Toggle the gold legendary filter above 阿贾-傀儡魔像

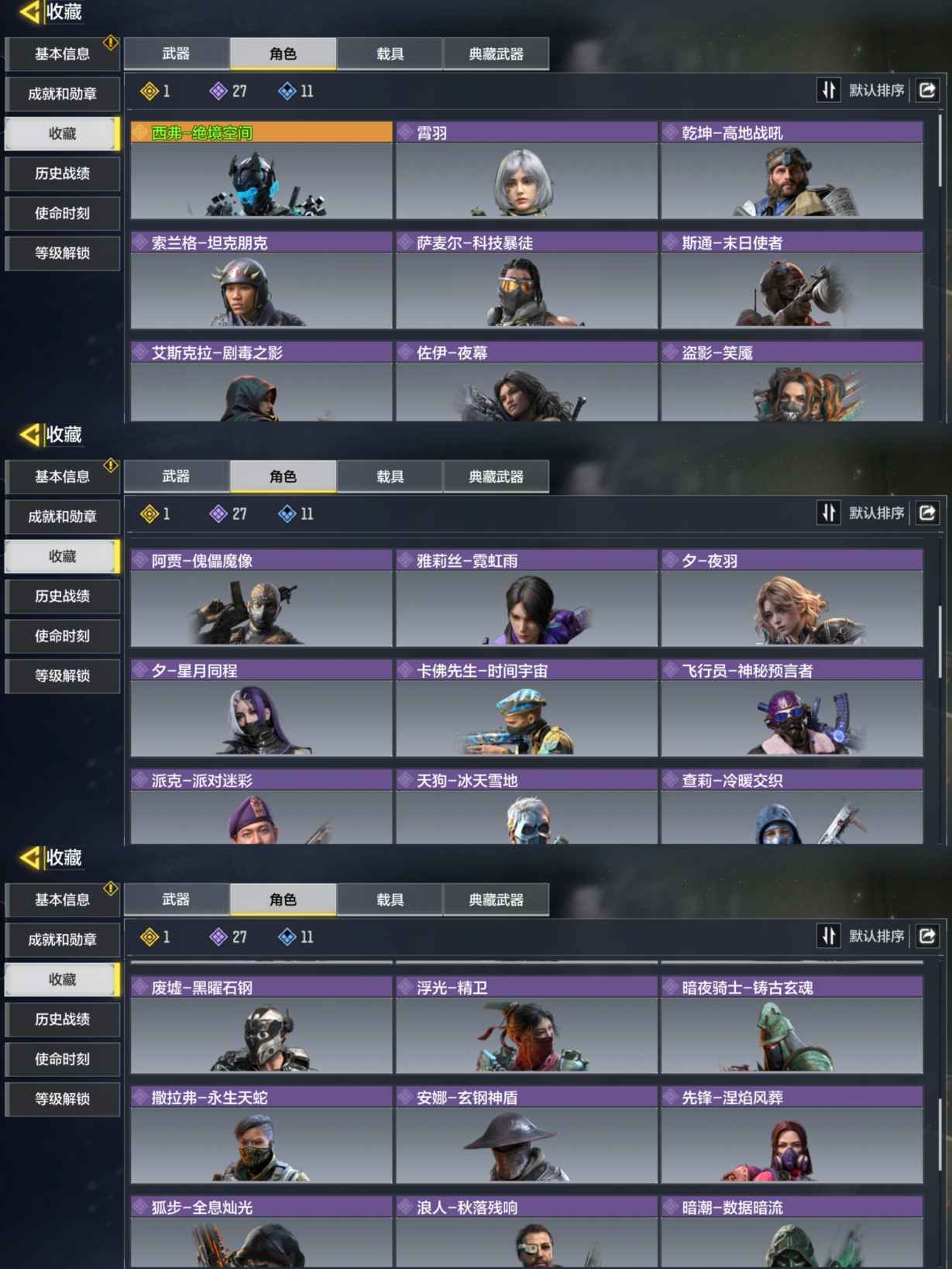pos(155,514)
